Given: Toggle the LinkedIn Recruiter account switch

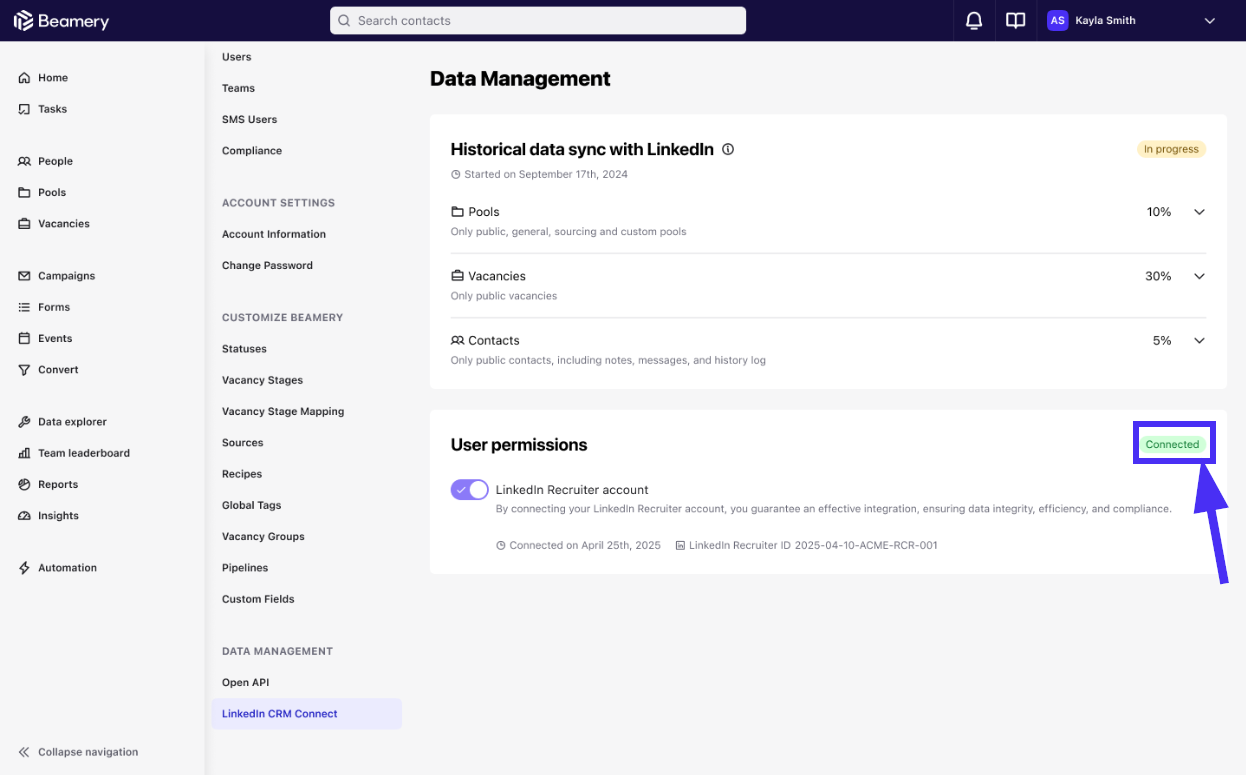Looking at the screenshot, I should [x=469, y=490].
